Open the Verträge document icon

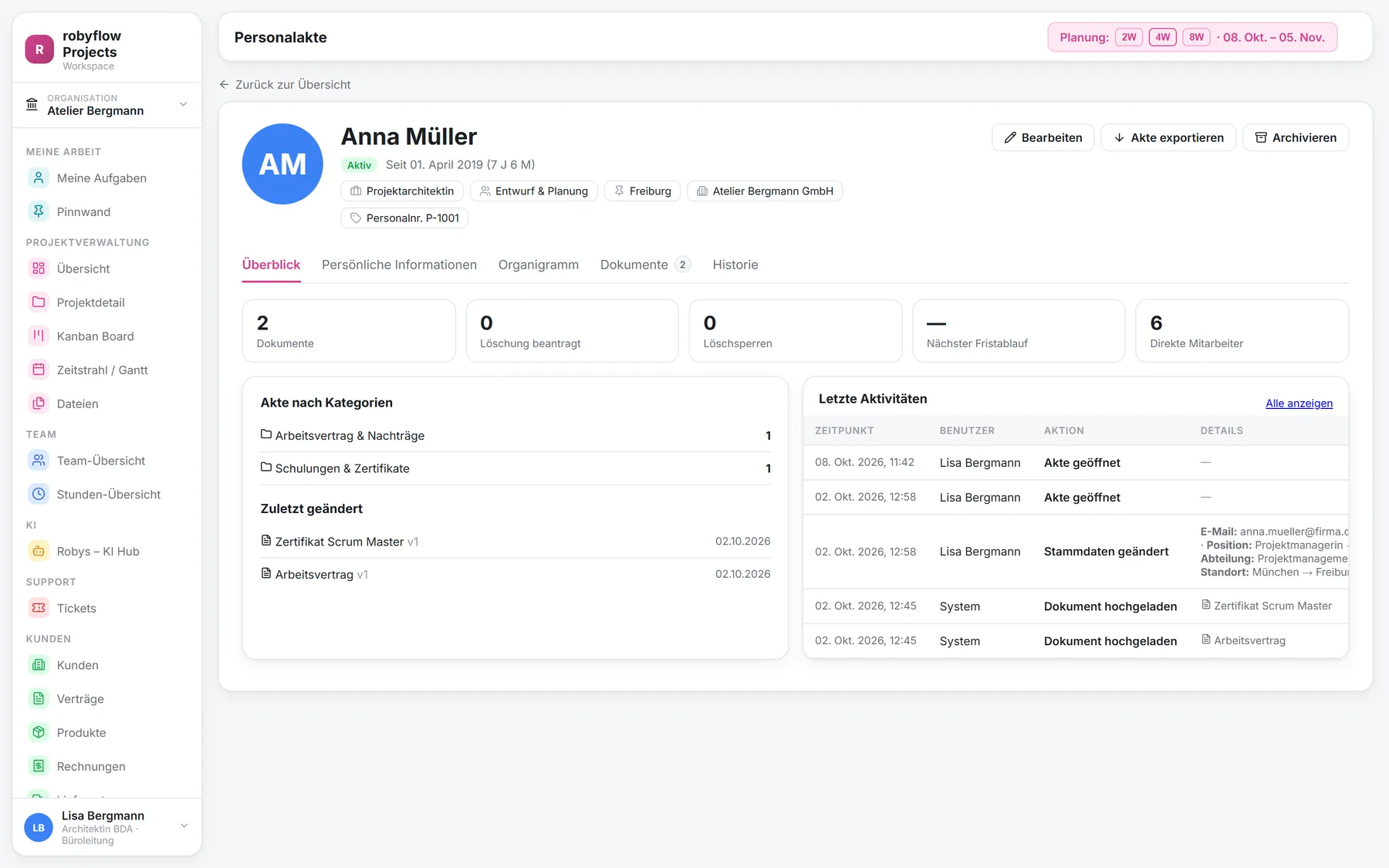39,699
